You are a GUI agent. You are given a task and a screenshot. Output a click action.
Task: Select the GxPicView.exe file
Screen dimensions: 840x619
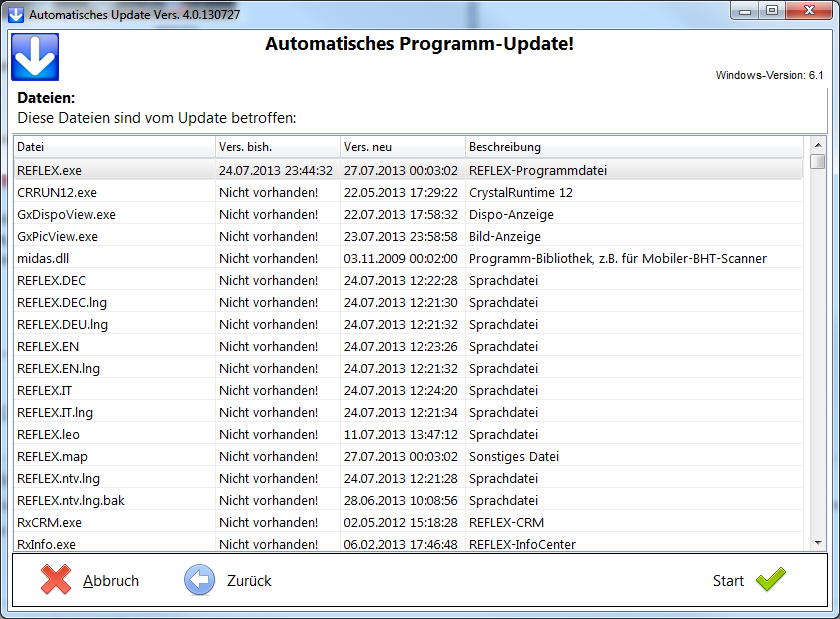(408, 236)
